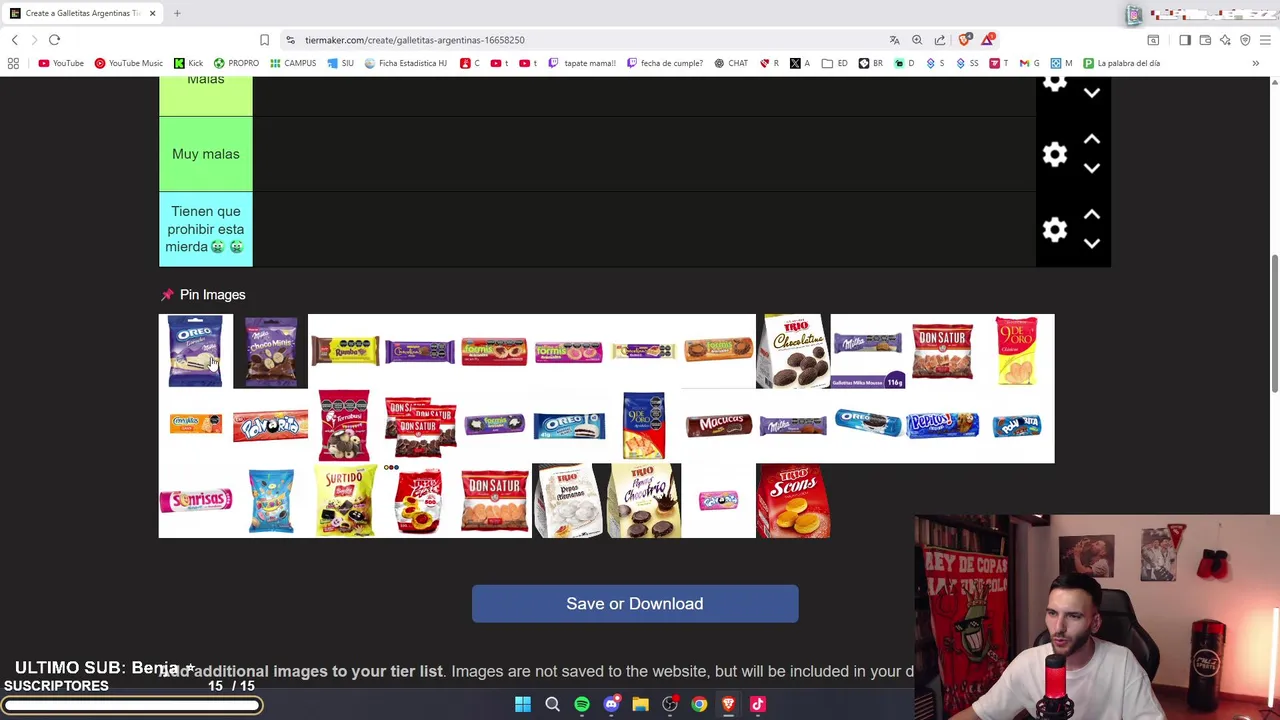
Task: Toggle browser sidebar panel
Action: [x=1185, y=40]
